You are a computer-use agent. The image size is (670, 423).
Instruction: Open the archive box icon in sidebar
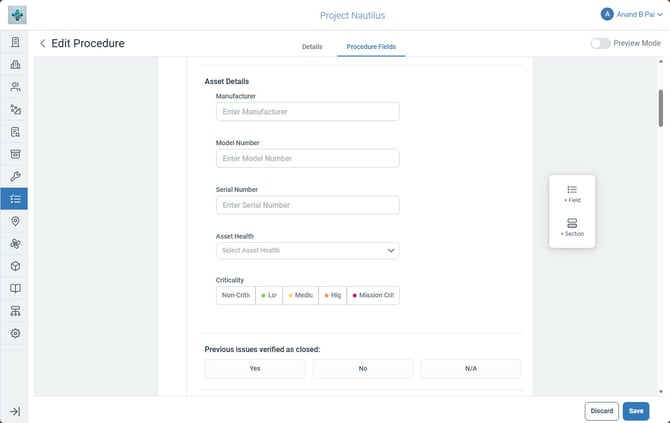pos(15,154)
